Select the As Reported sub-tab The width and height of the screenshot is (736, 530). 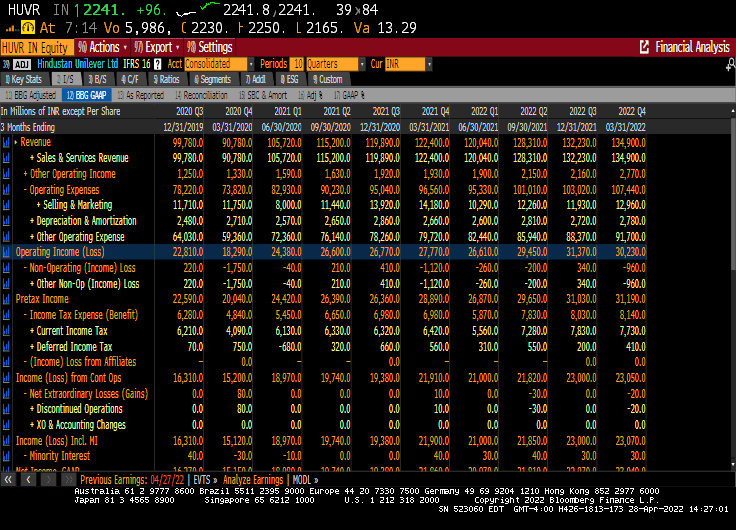click(141, 95)
